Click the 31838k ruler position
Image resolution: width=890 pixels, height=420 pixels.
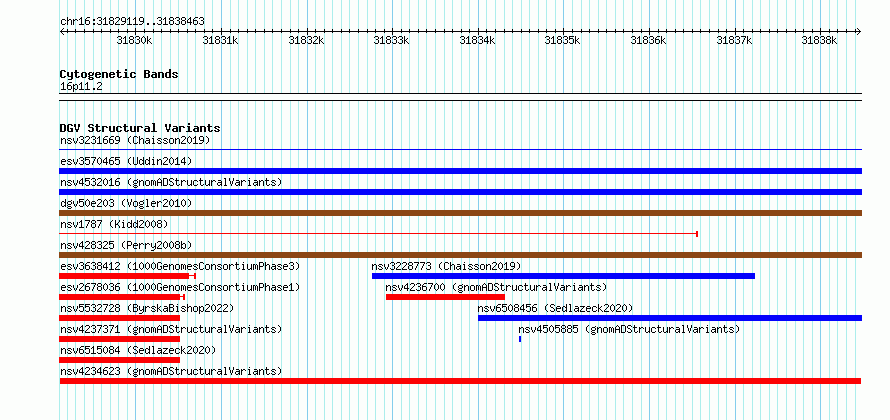[x=820, y=40]
